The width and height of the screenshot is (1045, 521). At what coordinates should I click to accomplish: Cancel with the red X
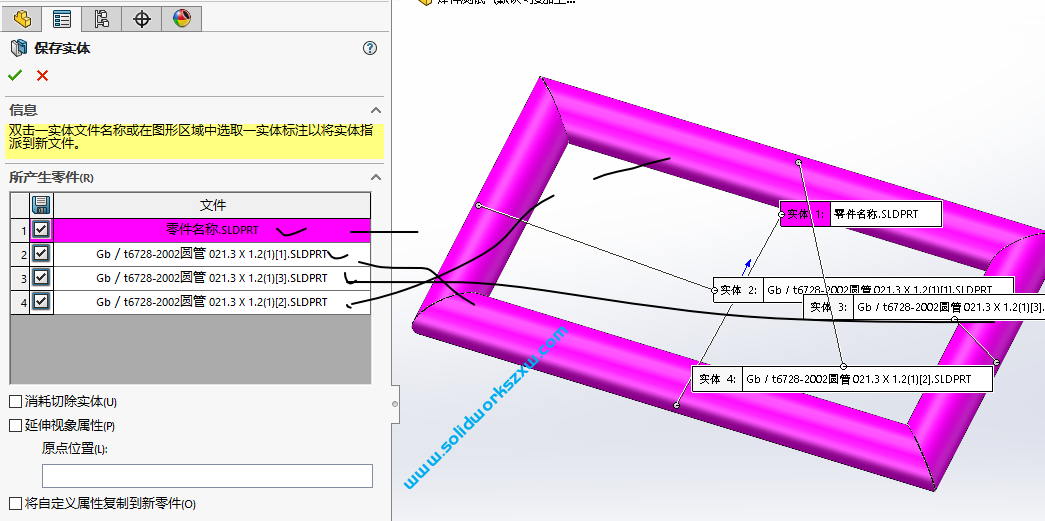point(42,75)
